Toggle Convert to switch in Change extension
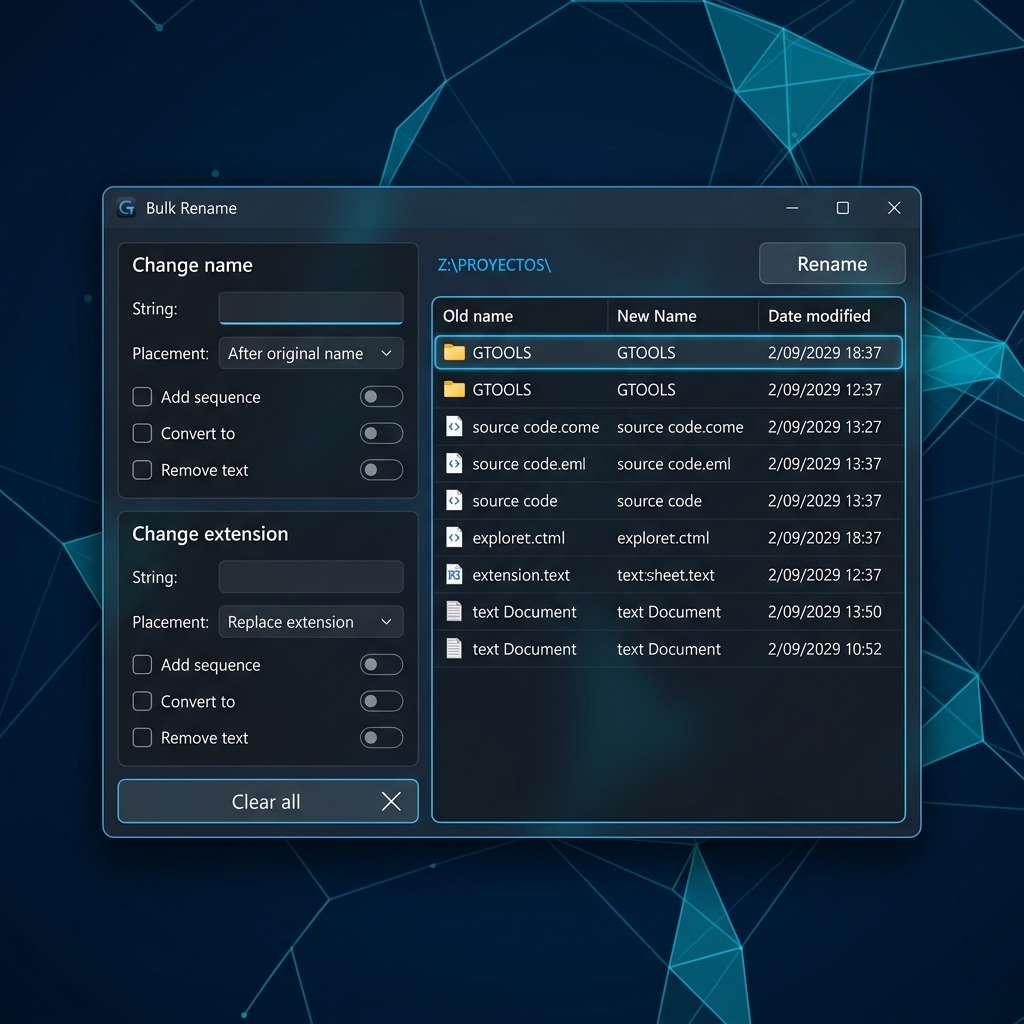This screenshot has width=1024, height=1024. 381,701
